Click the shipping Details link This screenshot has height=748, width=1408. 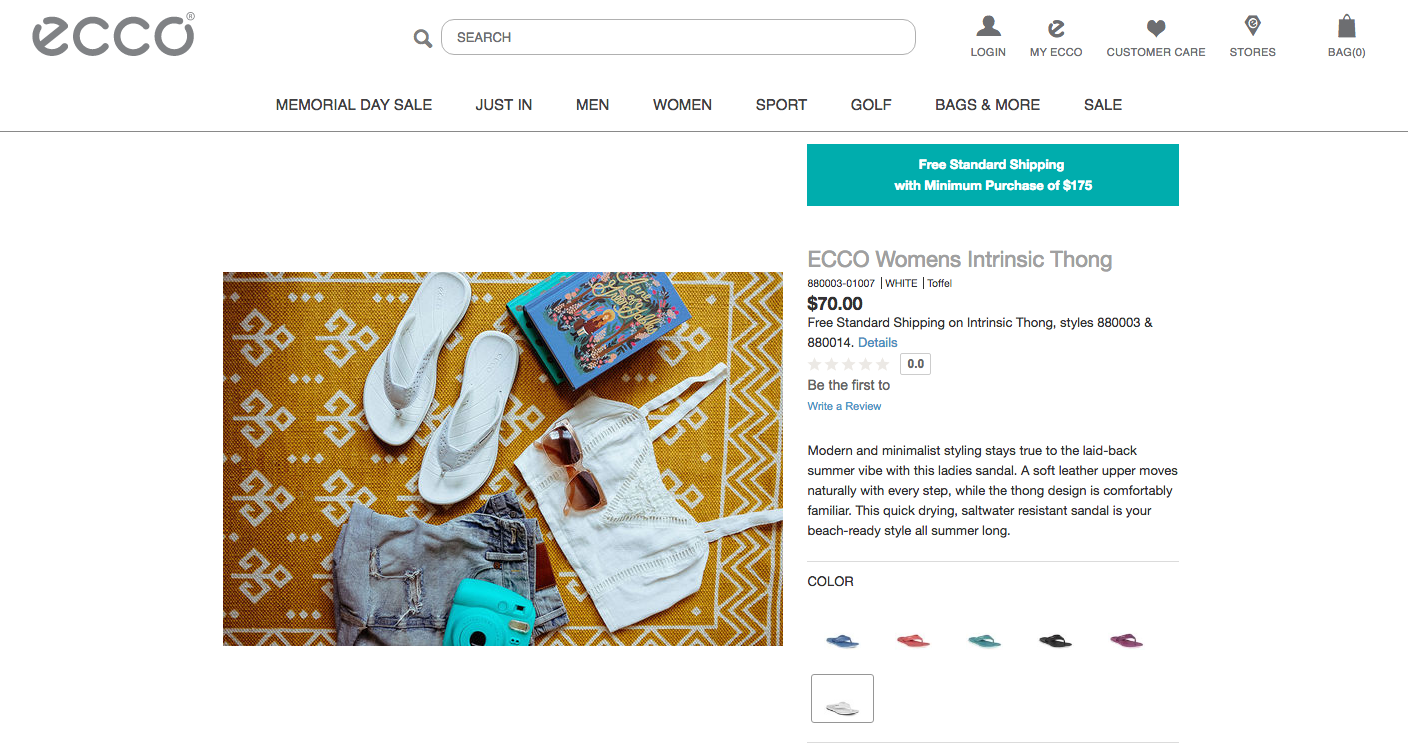878,342
